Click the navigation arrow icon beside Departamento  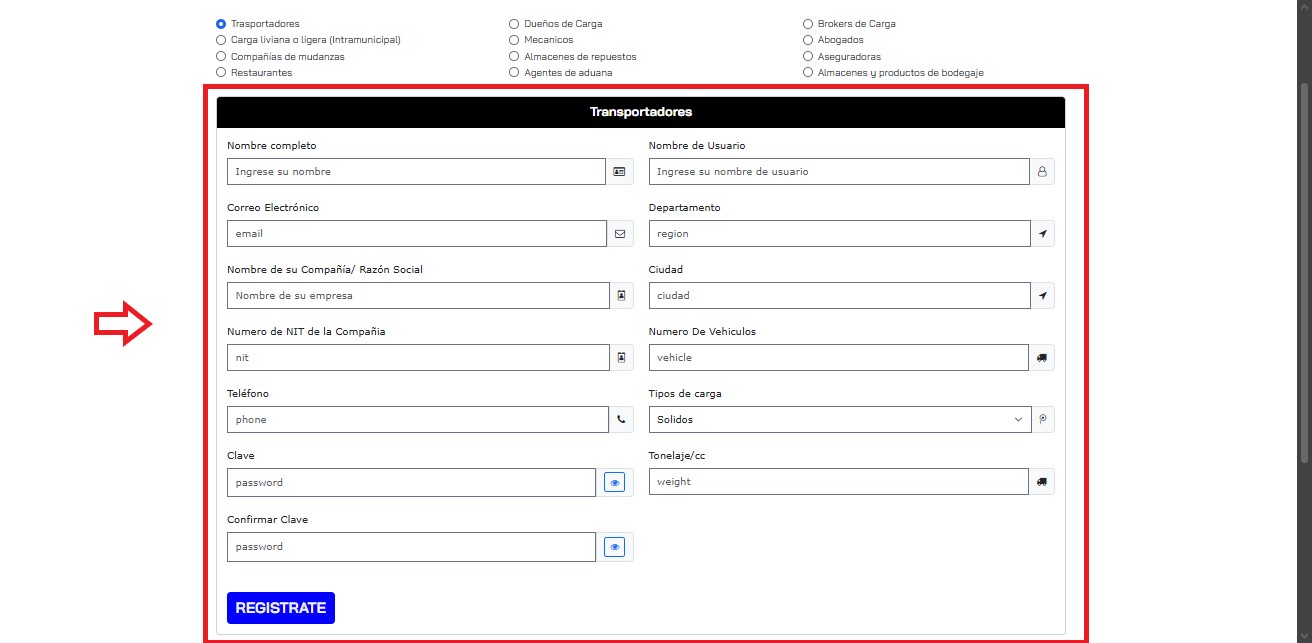pos(1042,233)
